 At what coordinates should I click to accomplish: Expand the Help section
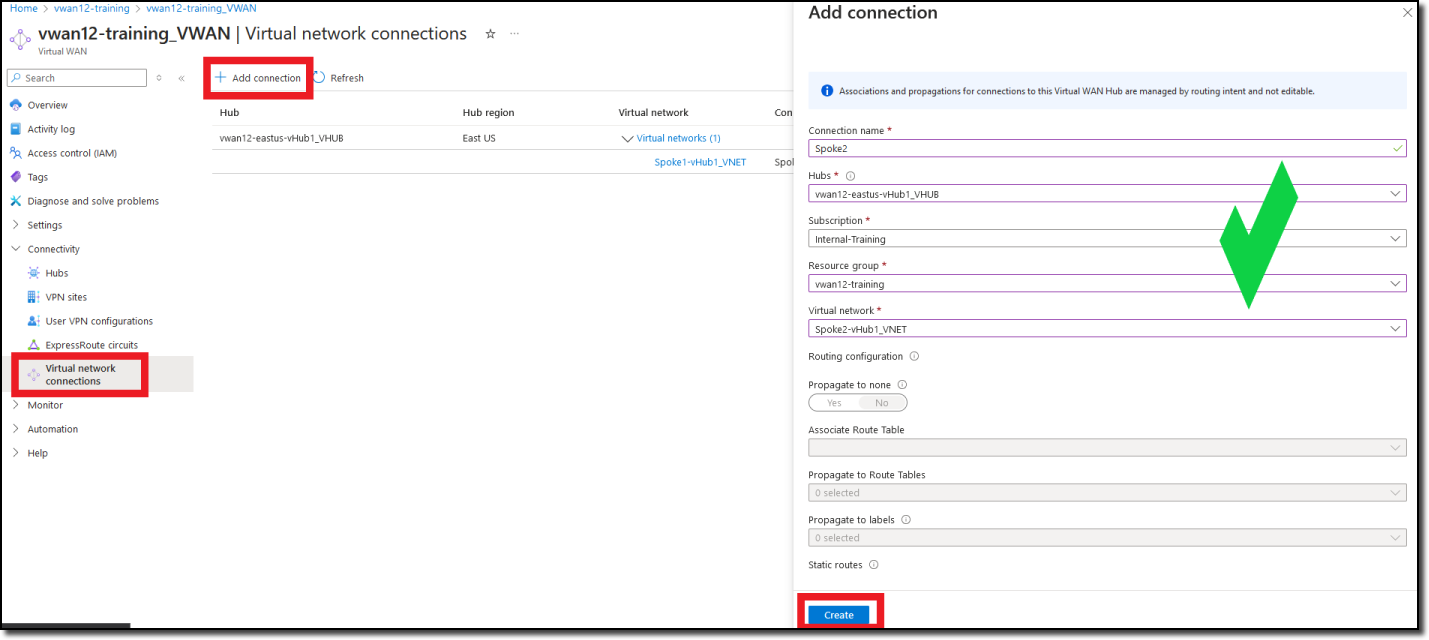tap(16, 453)
